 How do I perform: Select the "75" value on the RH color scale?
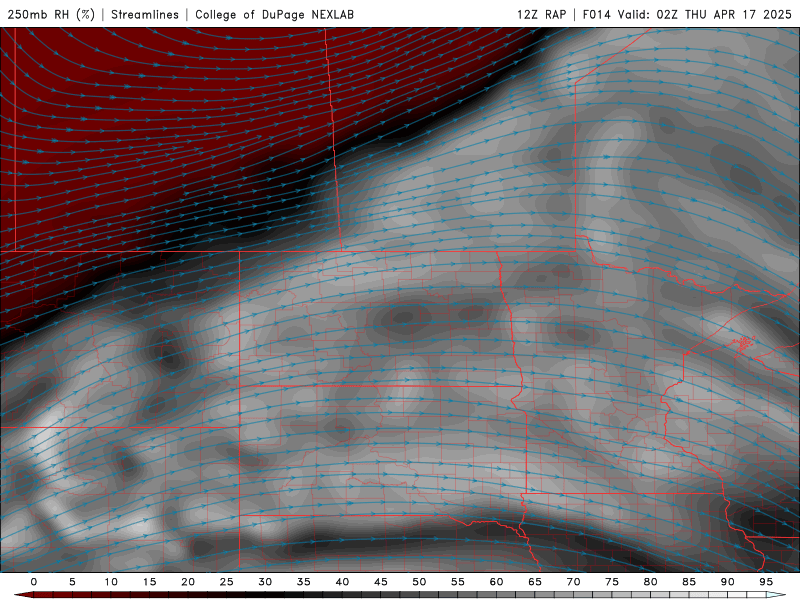click(x=612, y=582)
